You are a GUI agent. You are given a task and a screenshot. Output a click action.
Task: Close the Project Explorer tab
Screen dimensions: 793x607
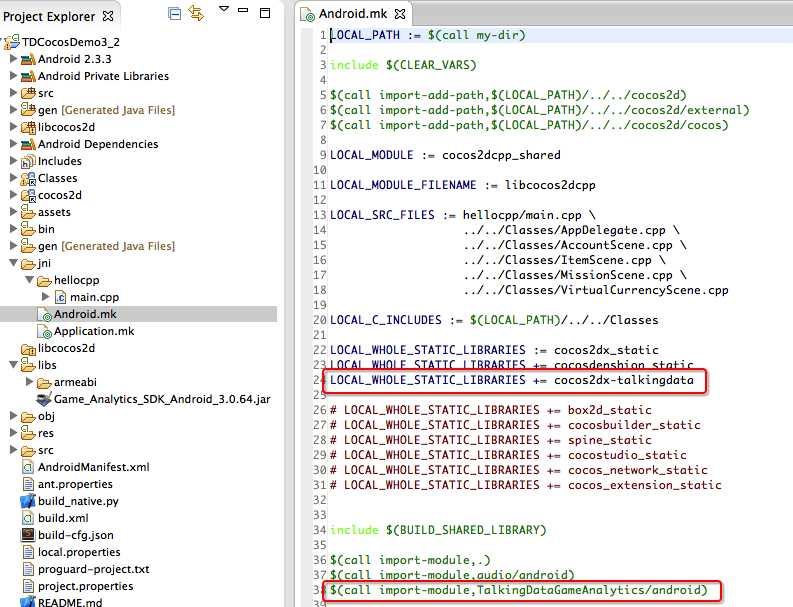(108, 16)
